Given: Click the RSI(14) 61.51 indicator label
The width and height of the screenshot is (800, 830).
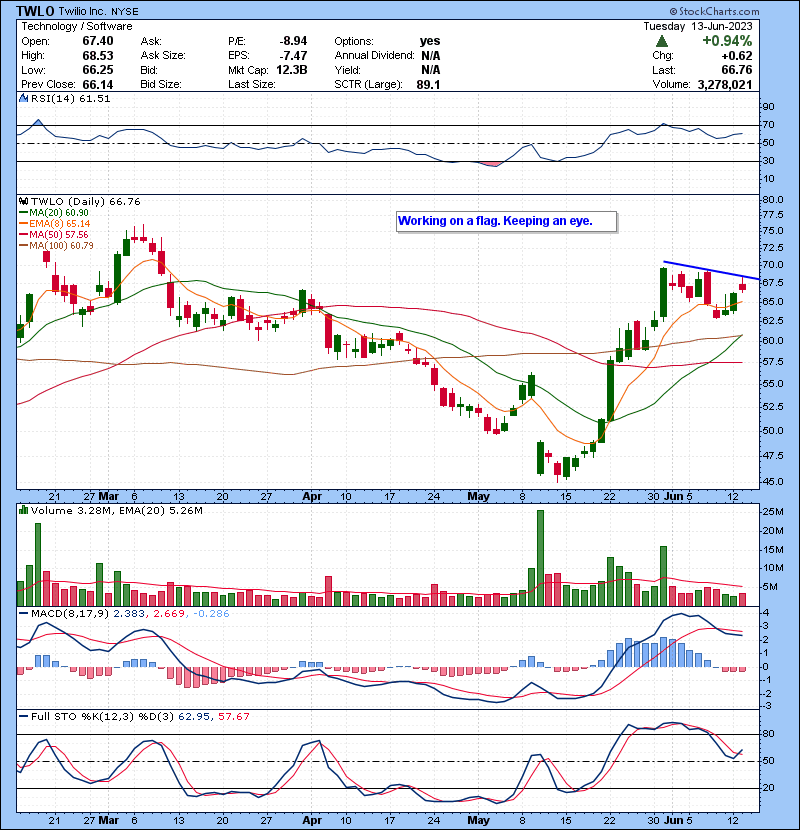Looking at the screenshot, I should (x=70, y=98).
